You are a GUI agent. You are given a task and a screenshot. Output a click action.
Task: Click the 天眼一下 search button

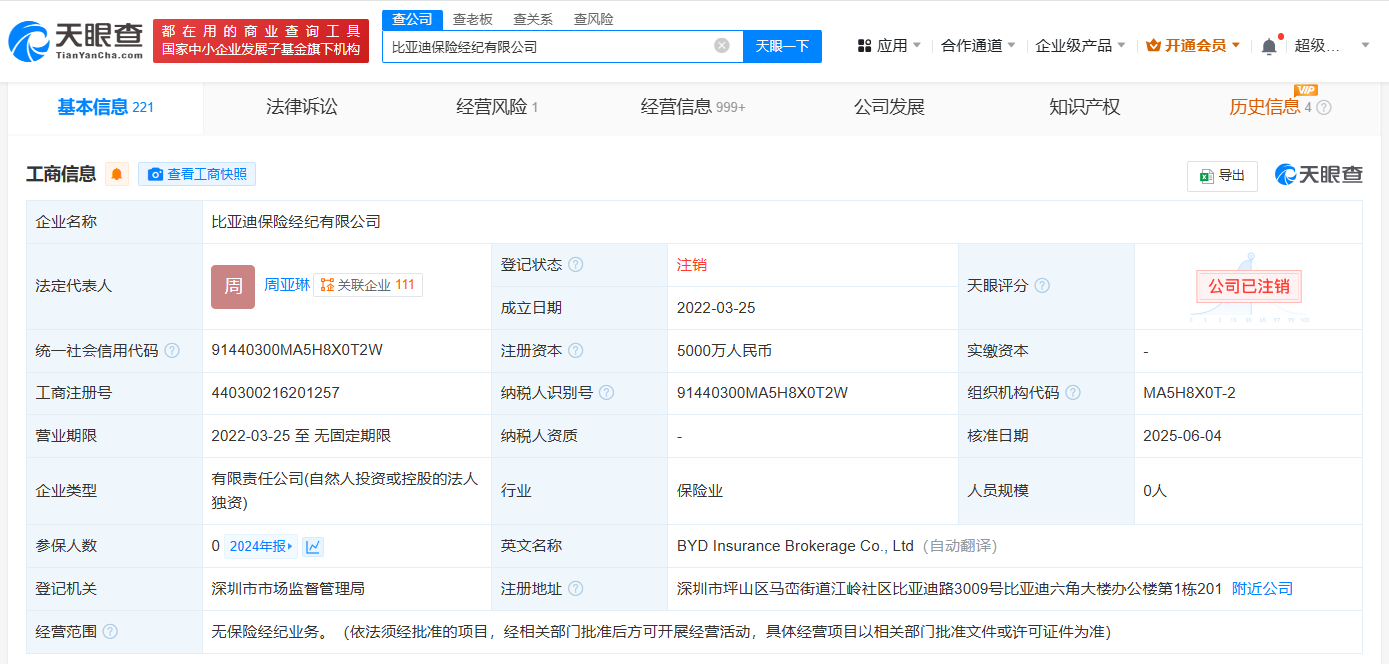[x=782, y=46]
